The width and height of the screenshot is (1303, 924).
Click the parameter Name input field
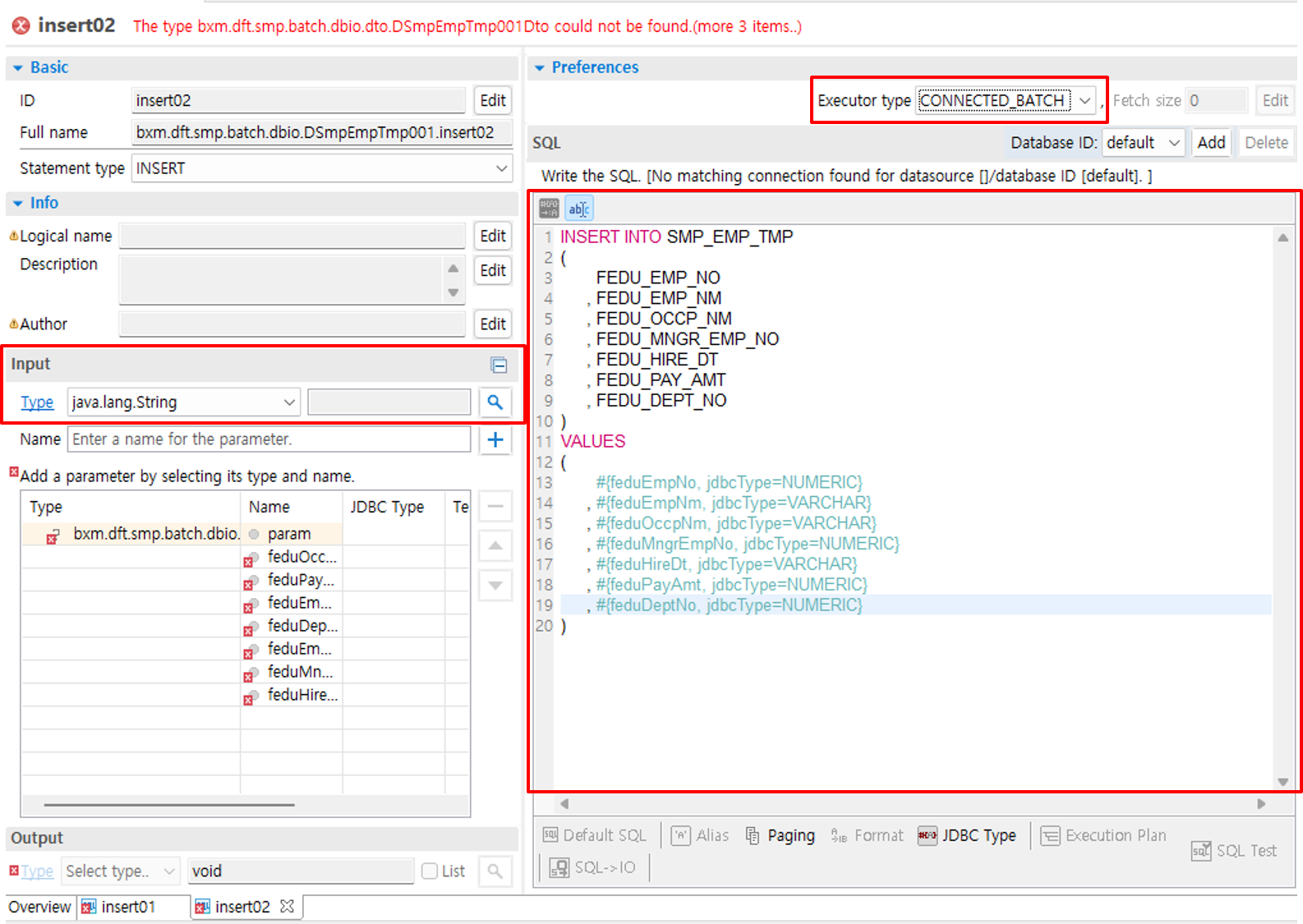269,439
